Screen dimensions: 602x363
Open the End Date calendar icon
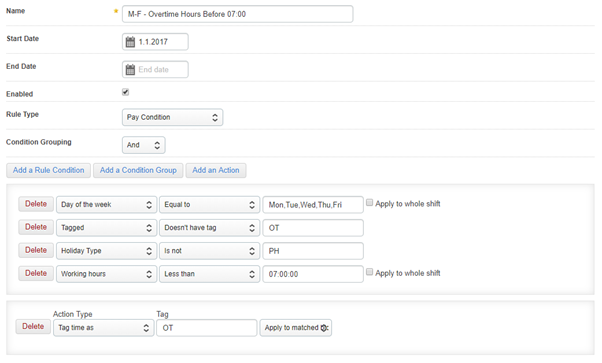130,70
